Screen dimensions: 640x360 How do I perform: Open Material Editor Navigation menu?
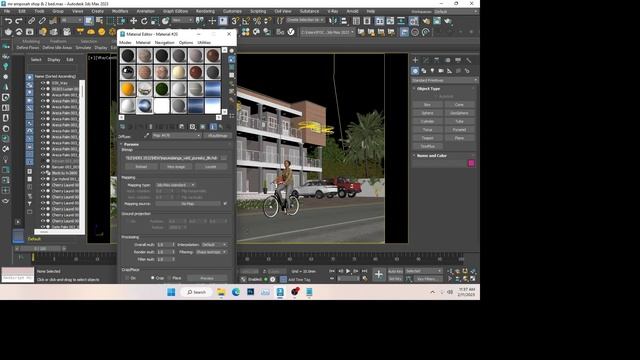[164, 42]
